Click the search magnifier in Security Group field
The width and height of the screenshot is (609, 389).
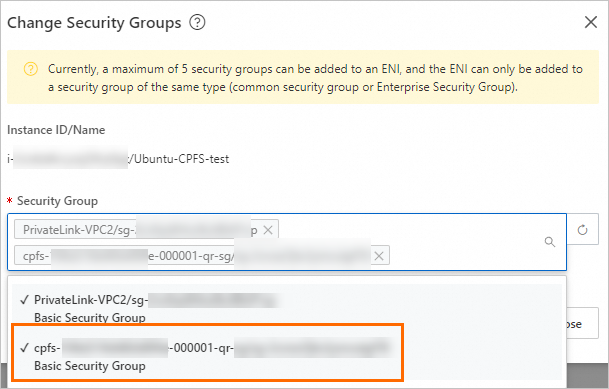550,242
